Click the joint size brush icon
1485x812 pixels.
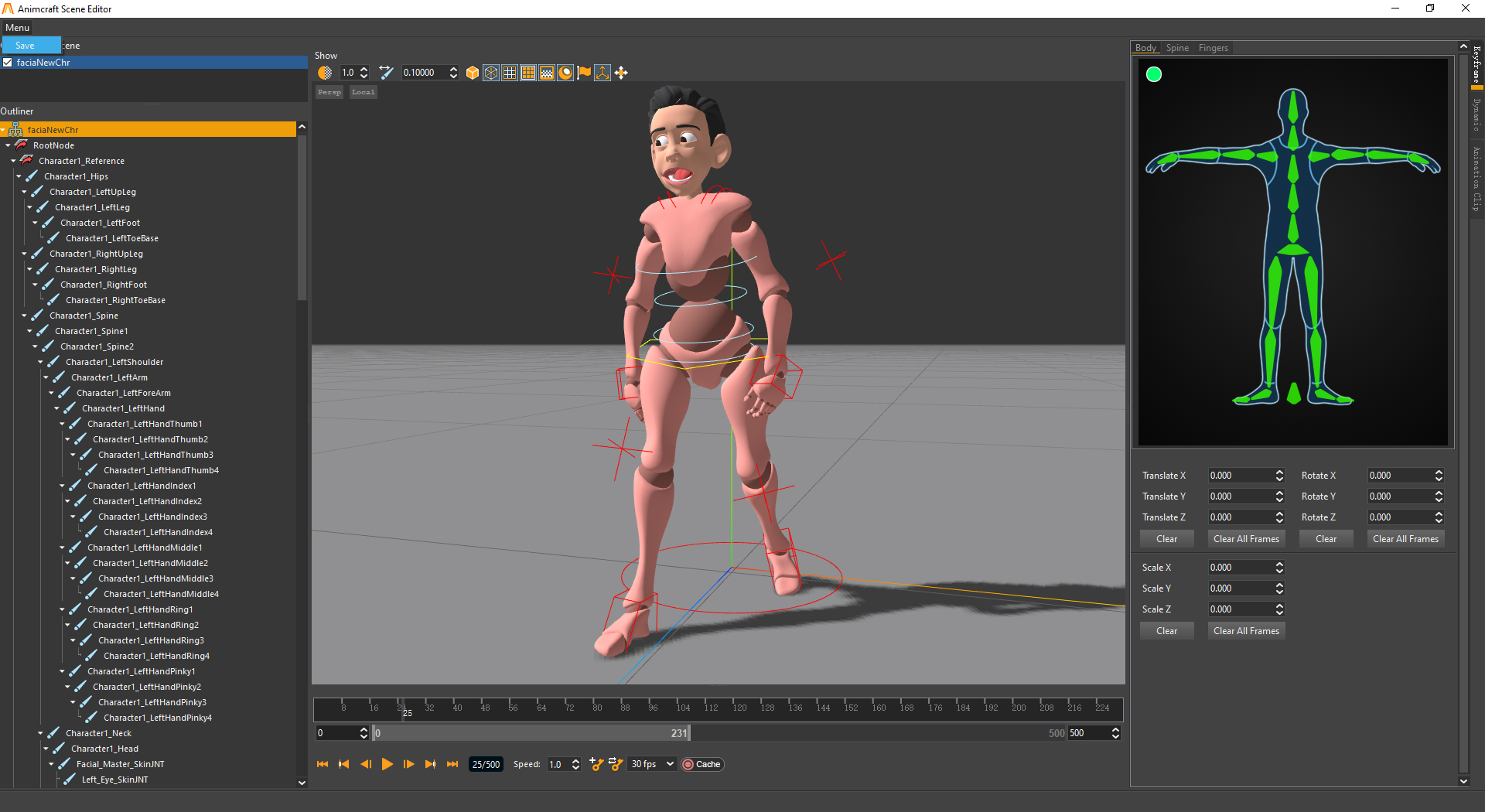[x=386, y=73]
